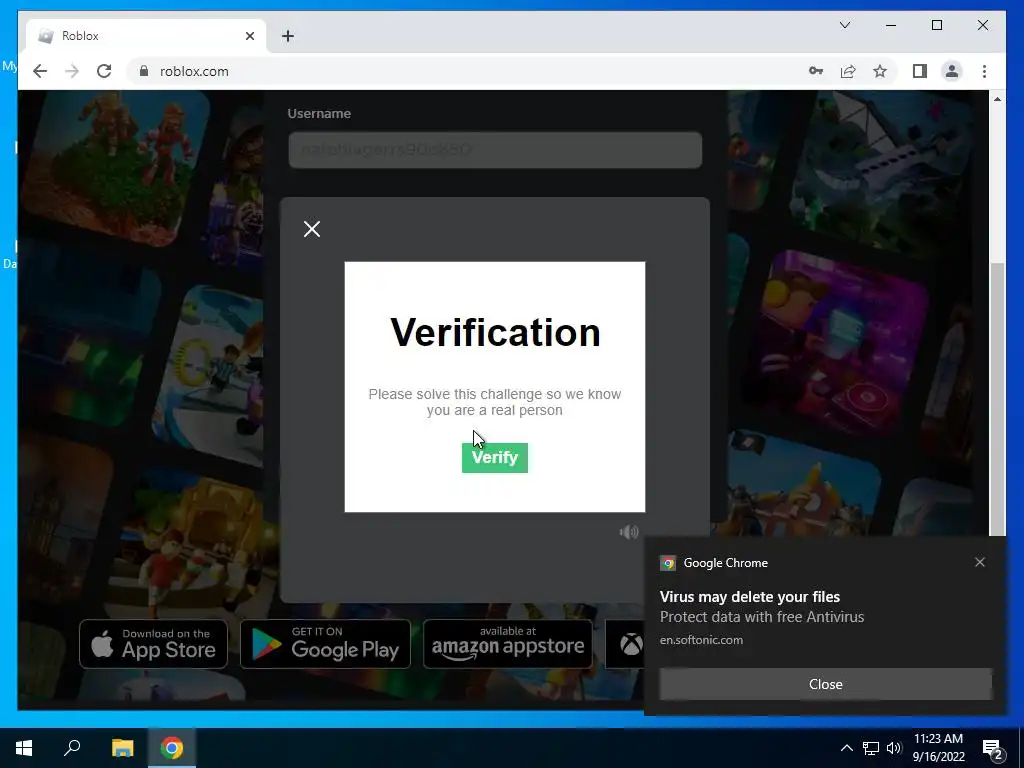Click the Download on the App Store badge
This screenshot has height=768, width=1024.
[x=153, y=644]
